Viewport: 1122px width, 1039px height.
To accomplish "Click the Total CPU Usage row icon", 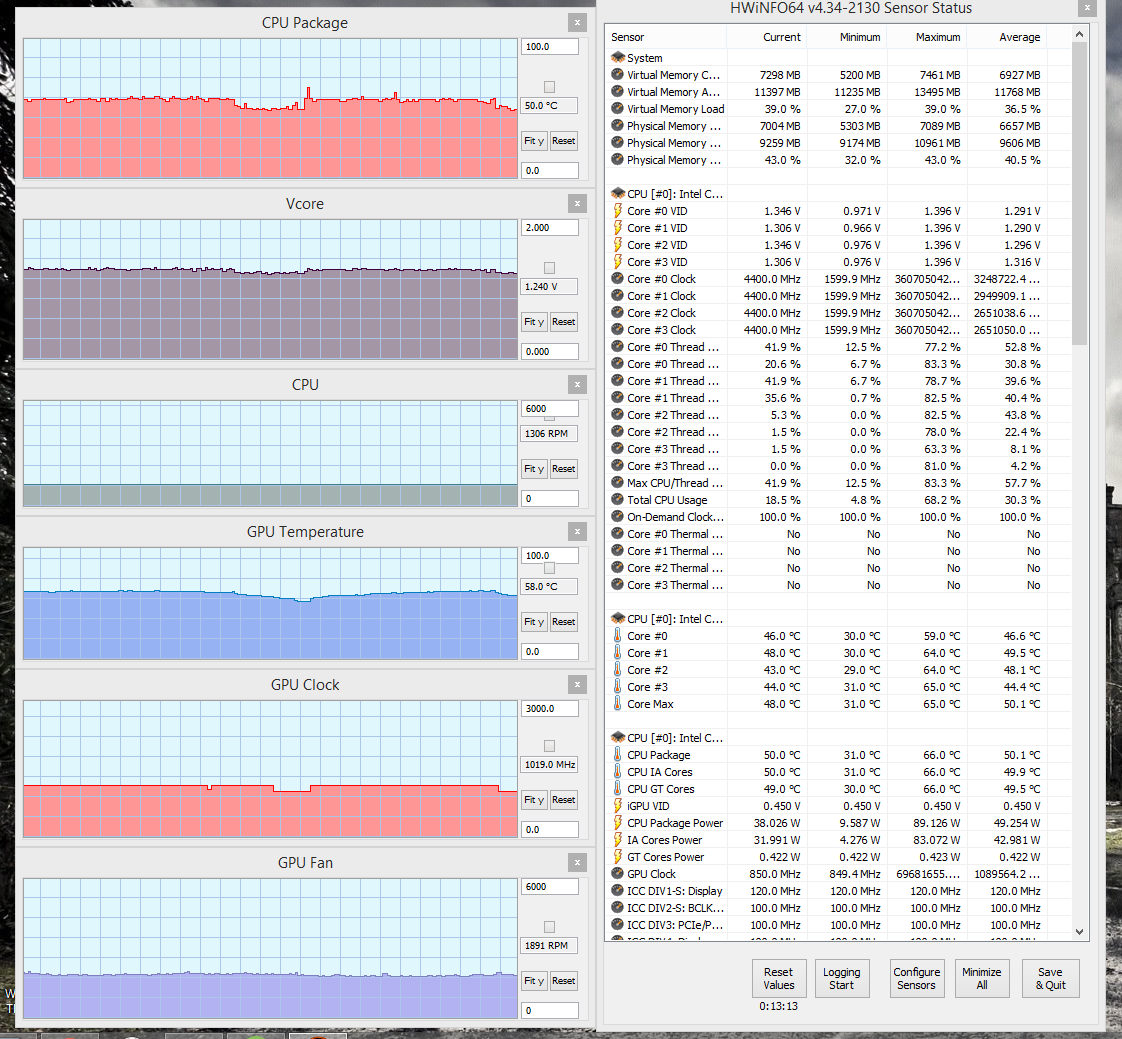I will pos(618,499).
